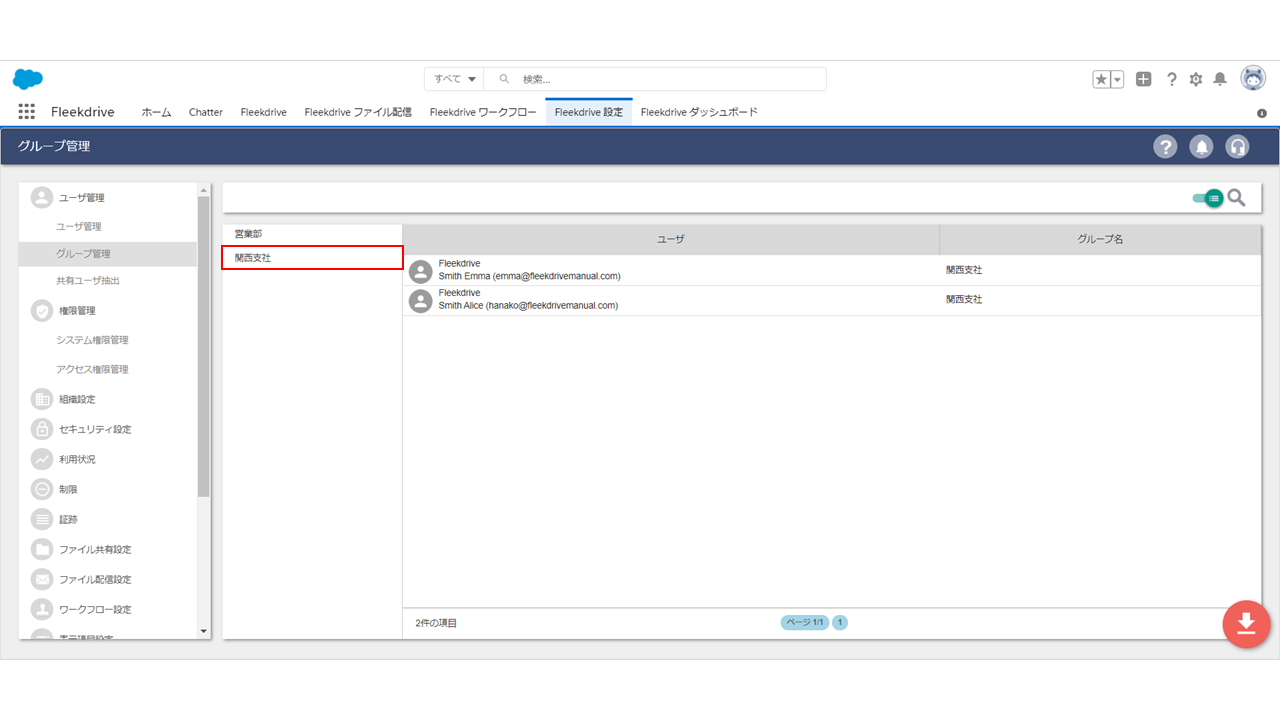This screenshot has height=720, width=1280.
Task: Open support headset icon in header
Action: [x=1237, y=147]
